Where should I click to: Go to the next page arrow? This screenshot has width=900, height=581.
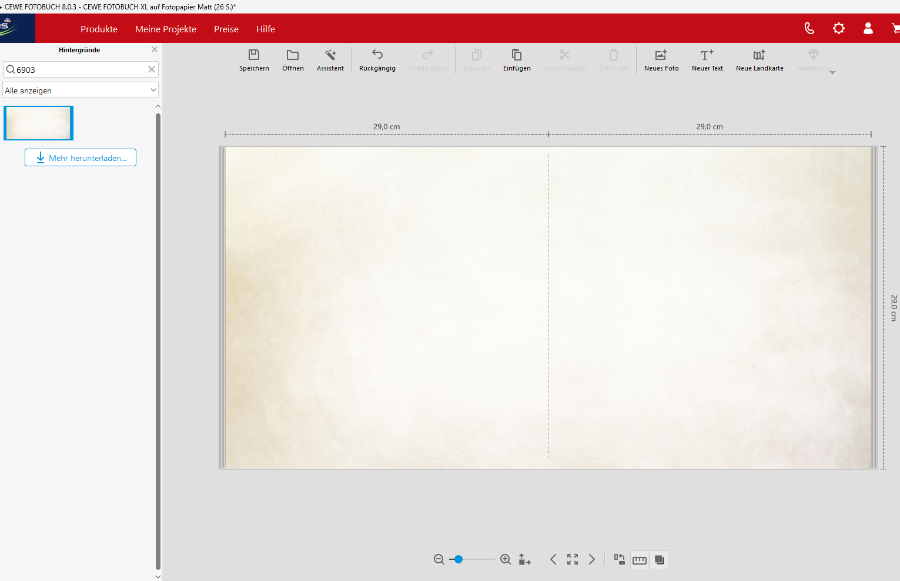coord(592,560)
